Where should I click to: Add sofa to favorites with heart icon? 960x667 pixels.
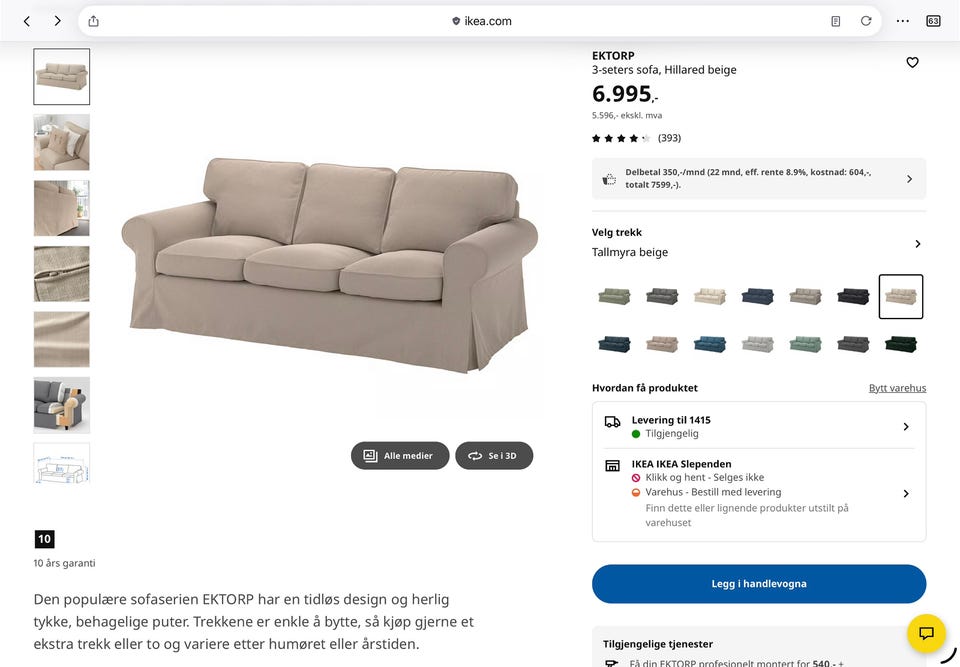point(912,62)
